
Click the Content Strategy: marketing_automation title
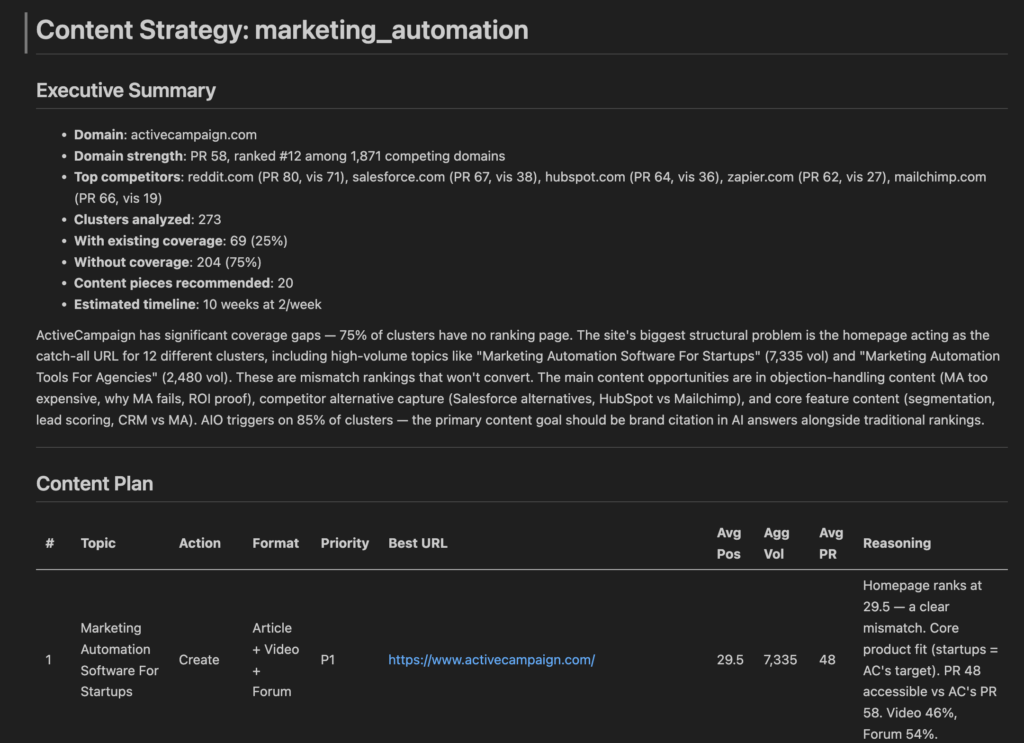point(282,30)
